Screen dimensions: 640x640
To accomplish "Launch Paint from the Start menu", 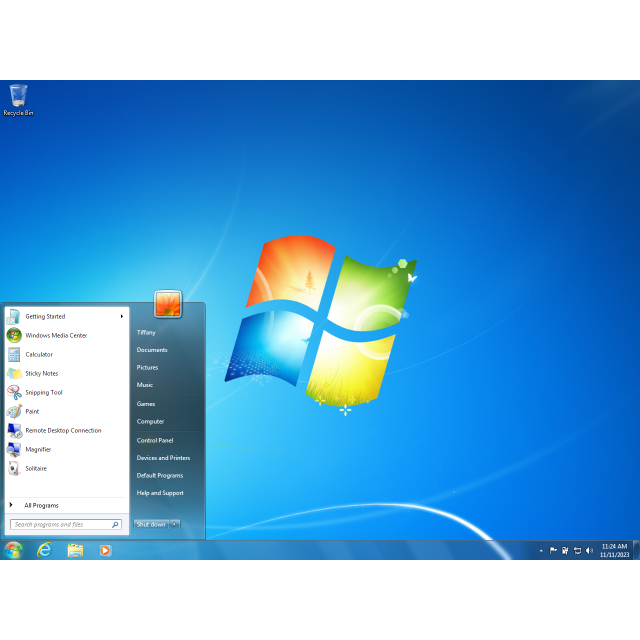I will tap(32, 411).
